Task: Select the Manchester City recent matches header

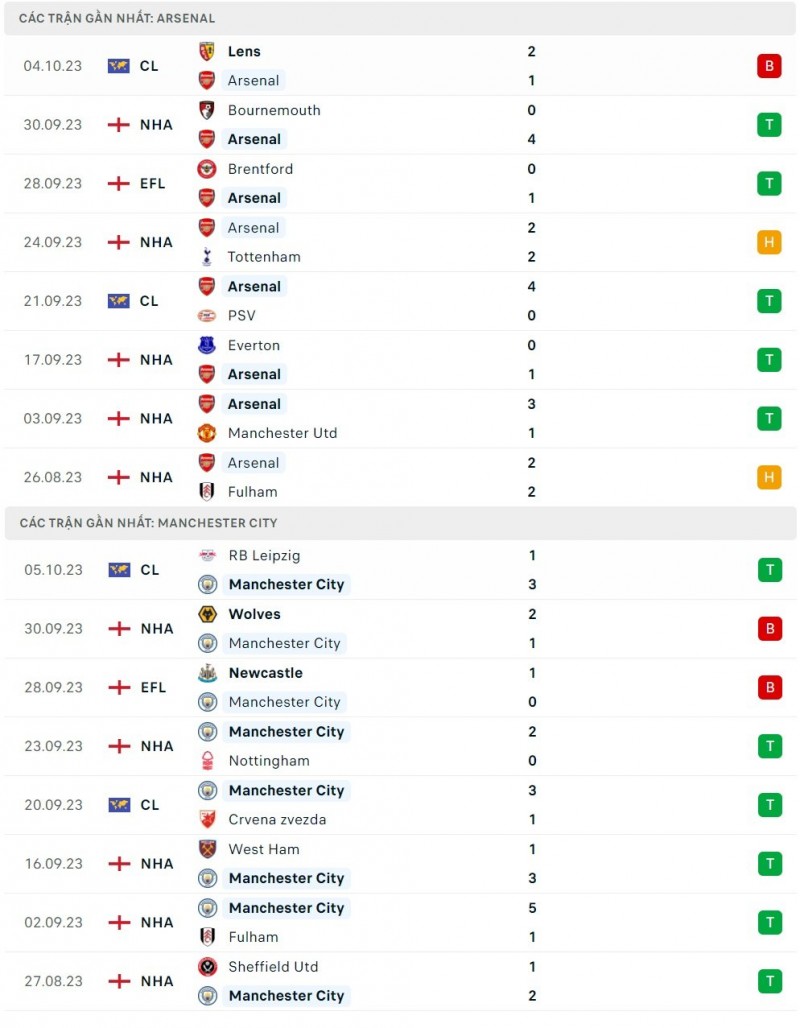Action: coord(148,523)
